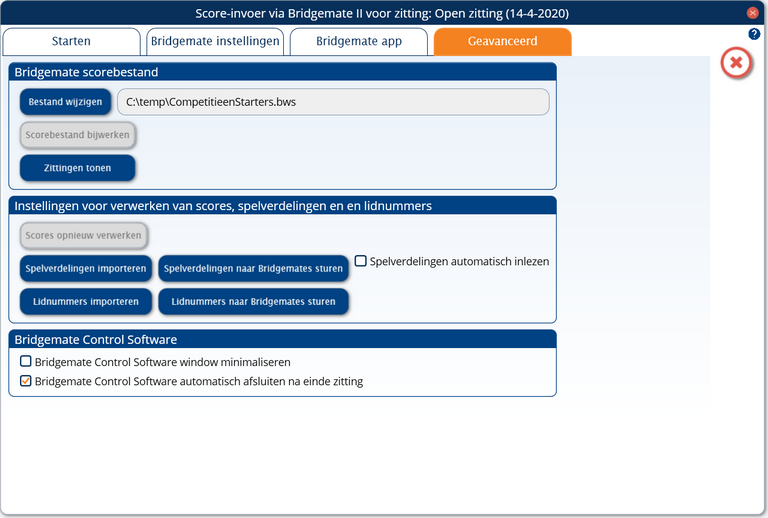The width and height of the screenshot is (768, 518).
Task: Click the Bridgemate scorebestand section header
Action: [x=283, y=72]
